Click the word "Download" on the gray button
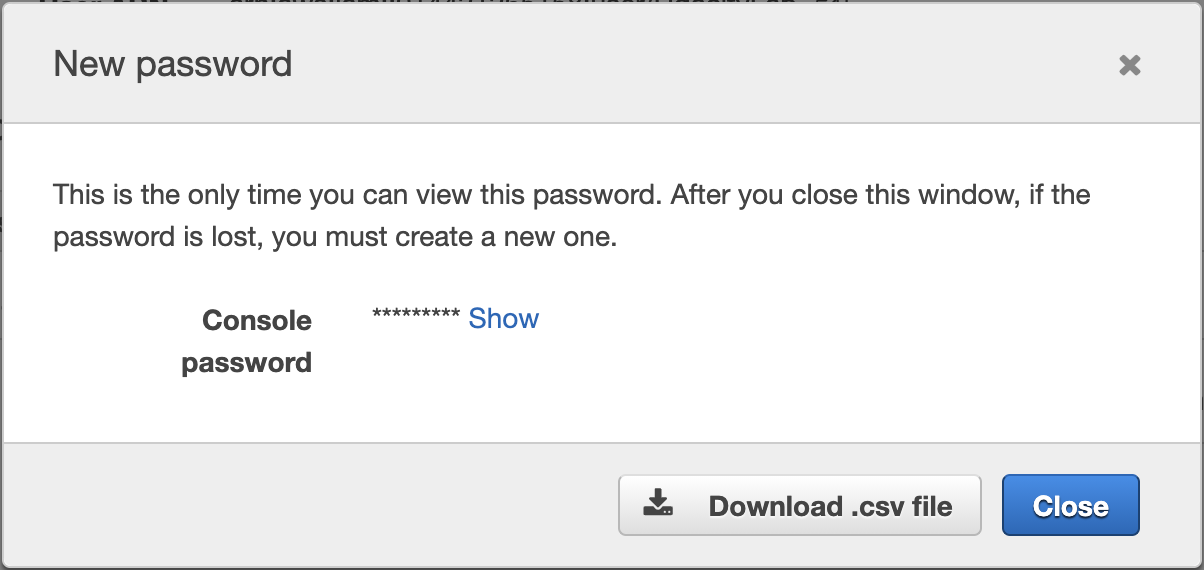The height and width of the screenshot is (570, 1204). 775,506
